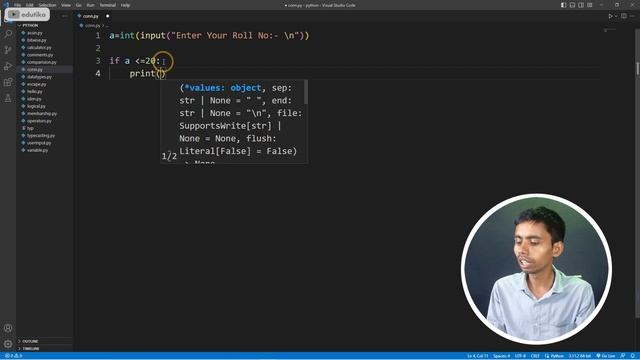Open the Accounts menu icon
Image resolution: width=640 pixels, height=360 pixels.
[8, 328]
